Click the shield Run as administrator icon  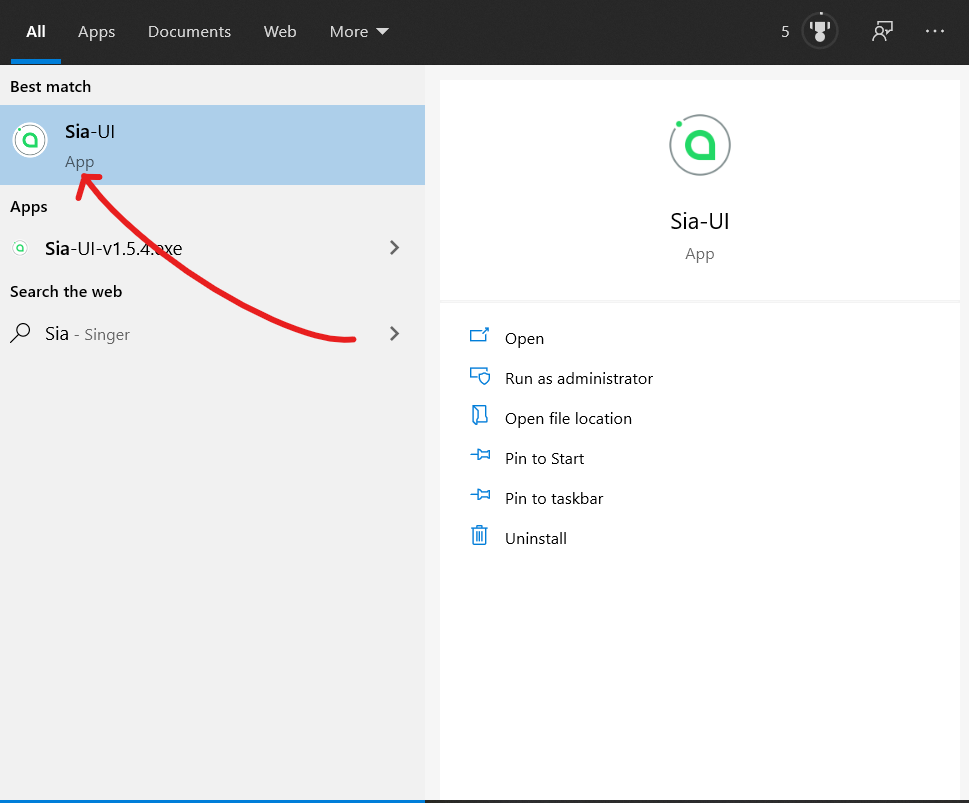(480, 376)
